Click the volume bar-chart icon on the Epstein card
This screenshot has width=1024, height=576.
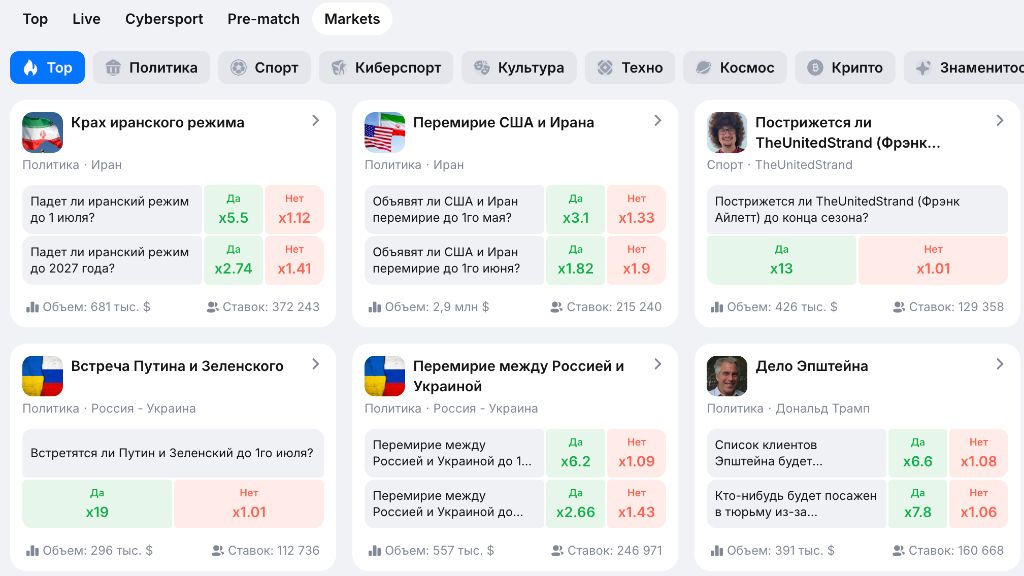(x=716, y=550)
